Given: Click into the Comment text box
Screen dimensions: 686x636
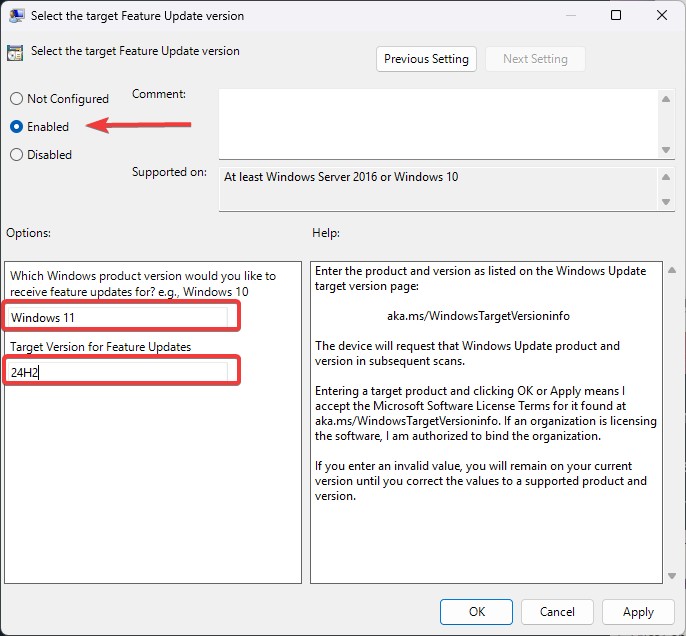Looking at the screenshot, I should [438, 124].
